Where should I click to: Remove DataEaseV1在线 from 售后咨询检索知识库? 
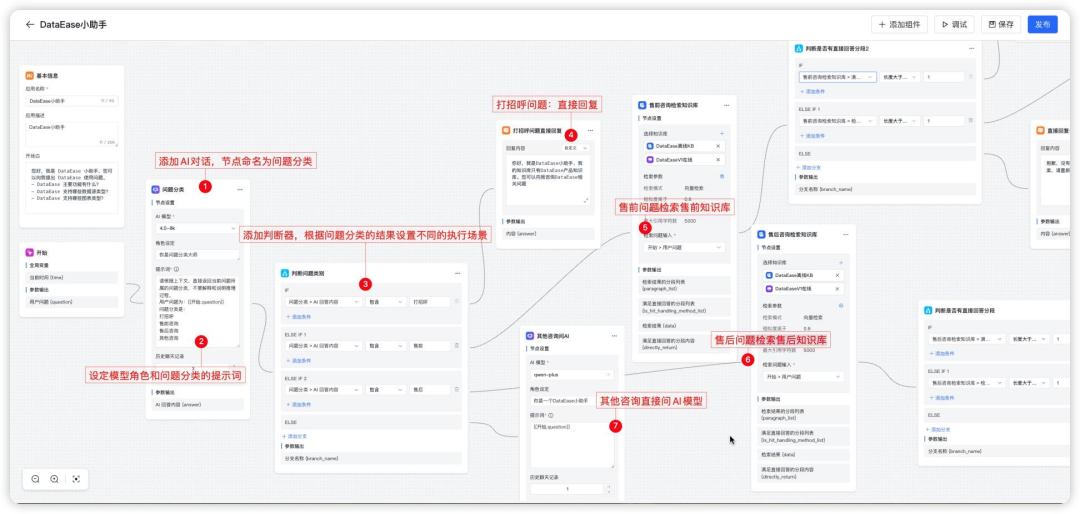[837, 289]
